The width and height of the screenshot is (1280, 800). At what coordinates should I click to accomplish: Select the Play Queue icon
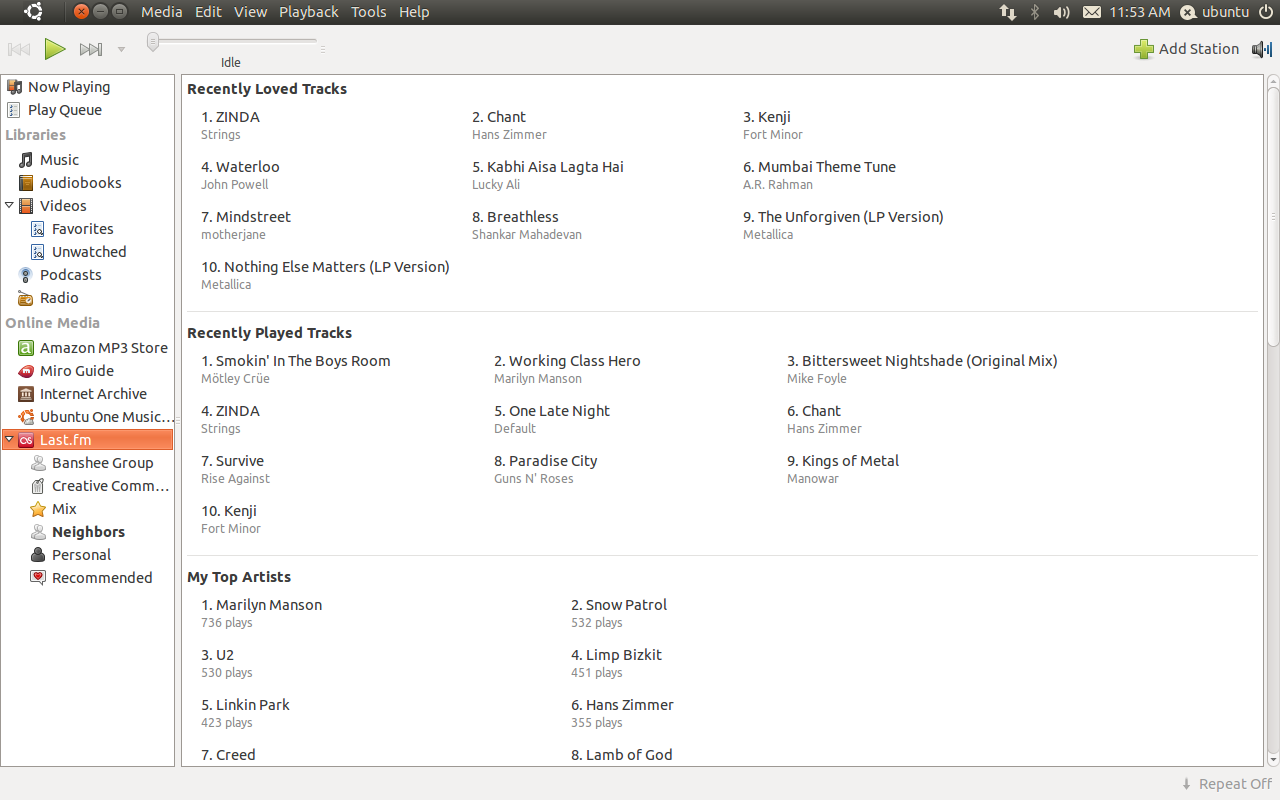(x=14, y=110)
